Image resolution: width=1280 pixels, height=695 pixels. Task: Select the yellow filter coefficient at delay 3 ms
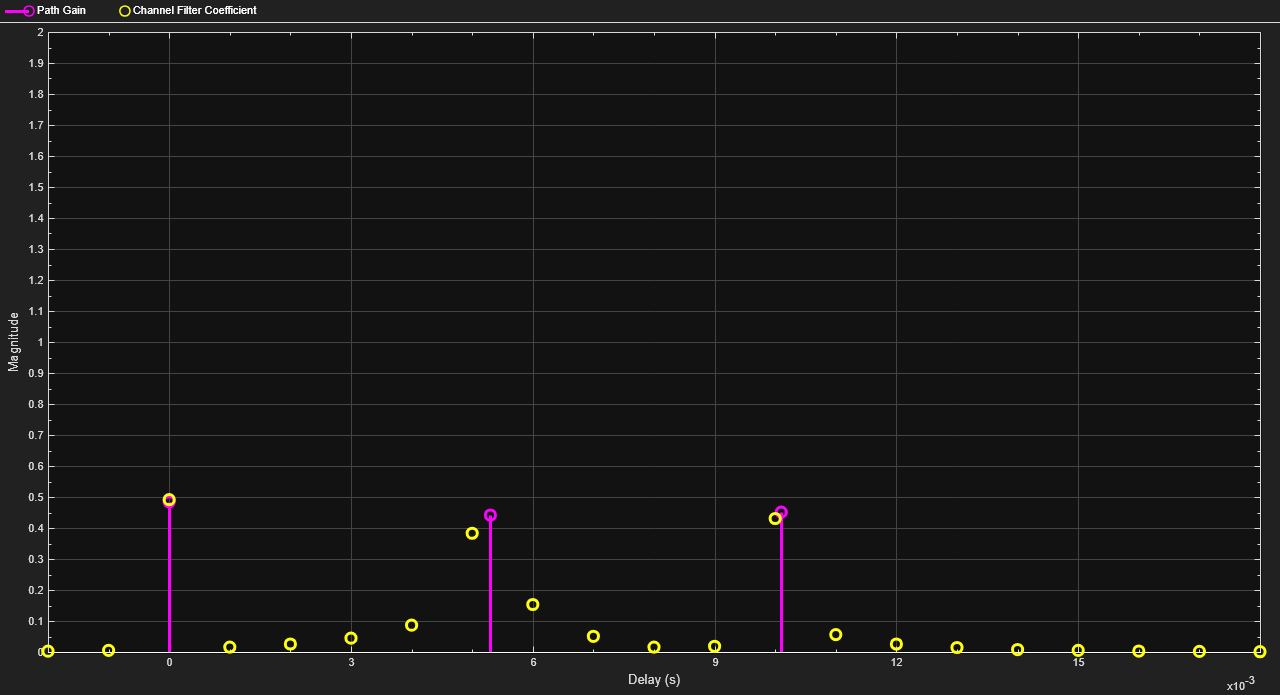[351, 638]
